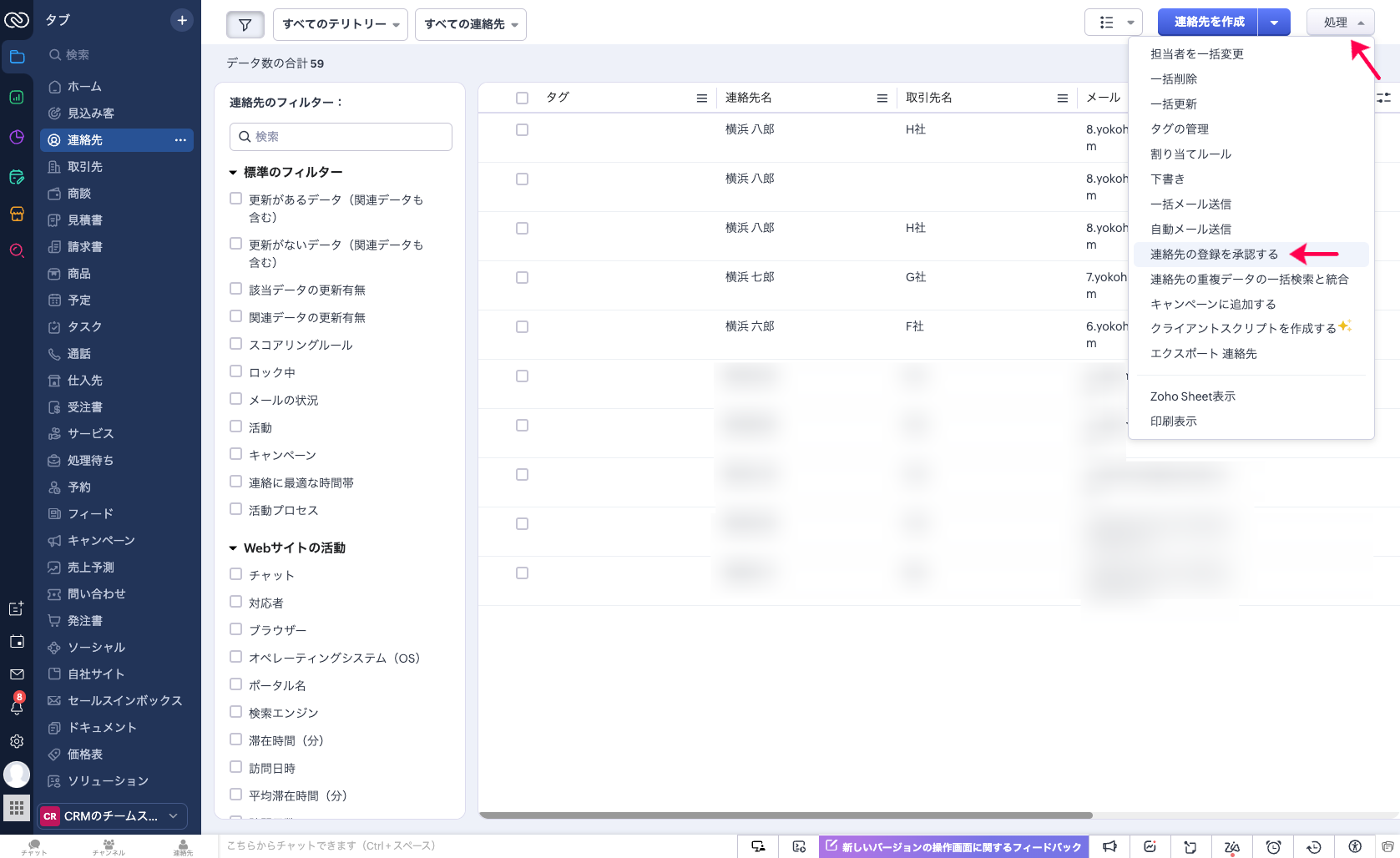Click the plus icon beside タブ
Image resolution: width=1400 pixels, height=858 pixels.
click(181, 20)
